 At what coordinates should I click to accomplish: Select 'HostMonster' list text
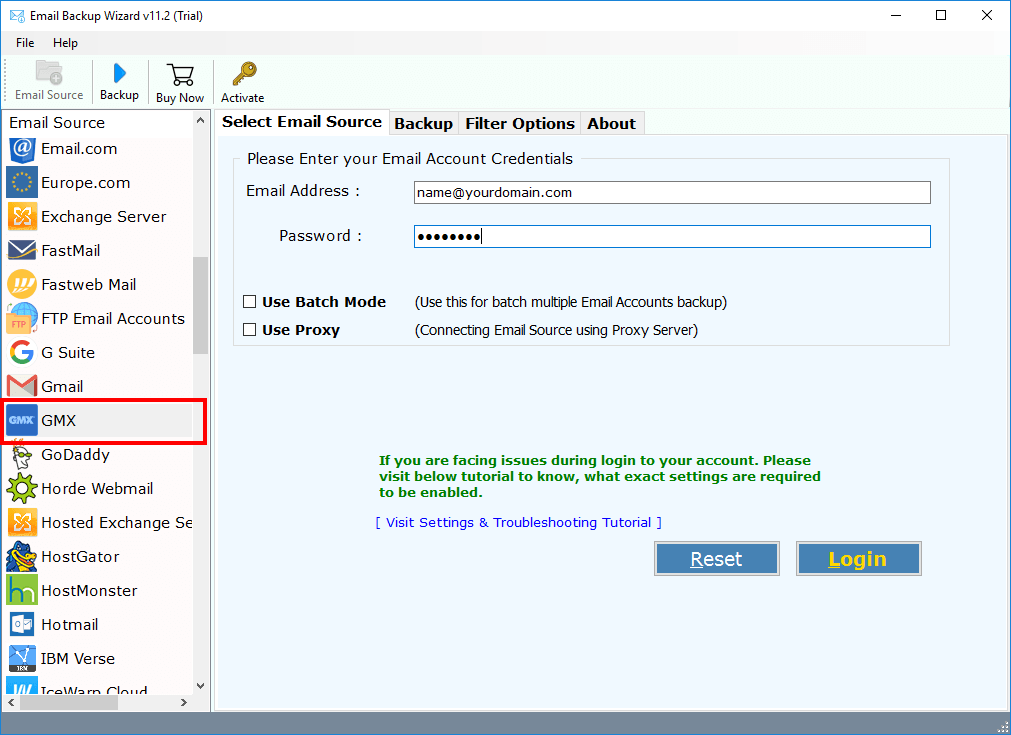pyautogui.click(x=90, y=590)
